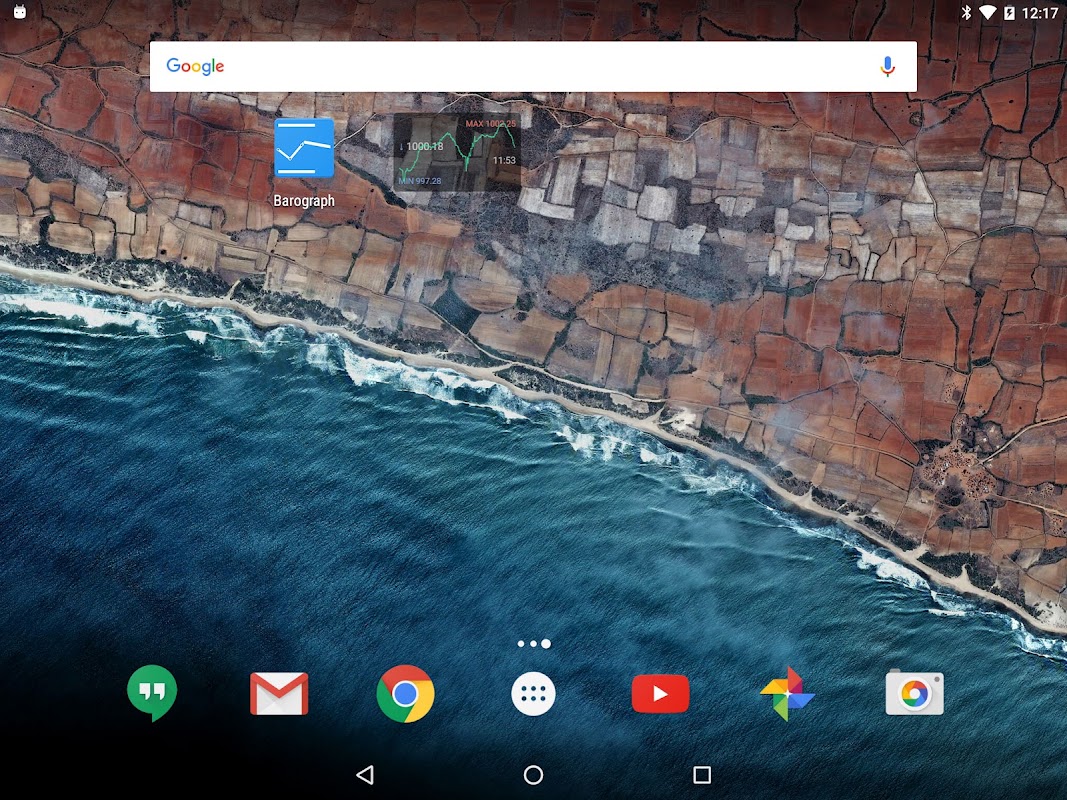Viewport: 1067px width, 800px height.
Task: Tap the notification icon at top-left
Action: pyautogui.click(x=20, y=12)
